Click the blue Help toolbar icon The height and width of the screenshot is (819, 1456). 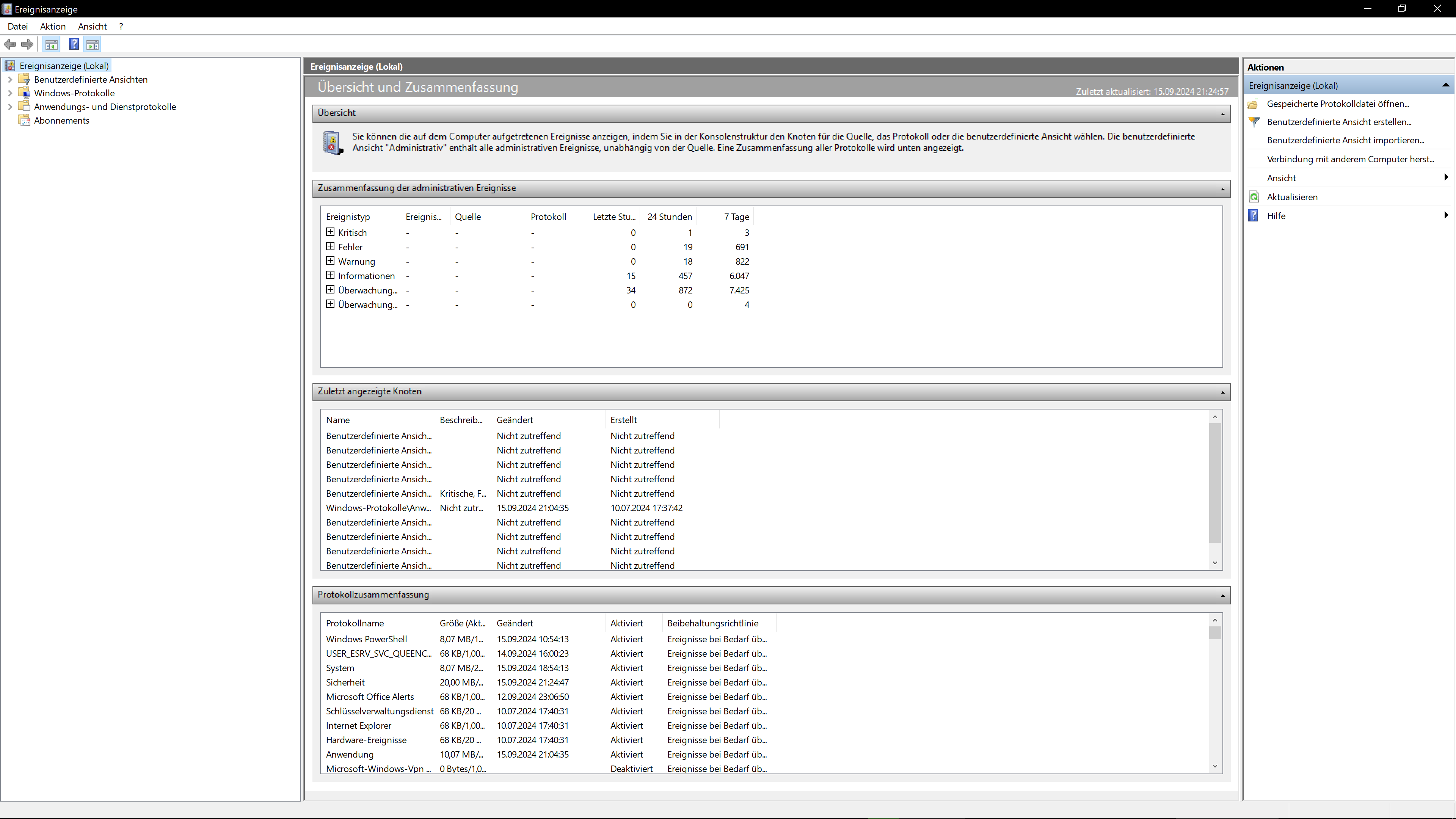[x=74, y=44]
